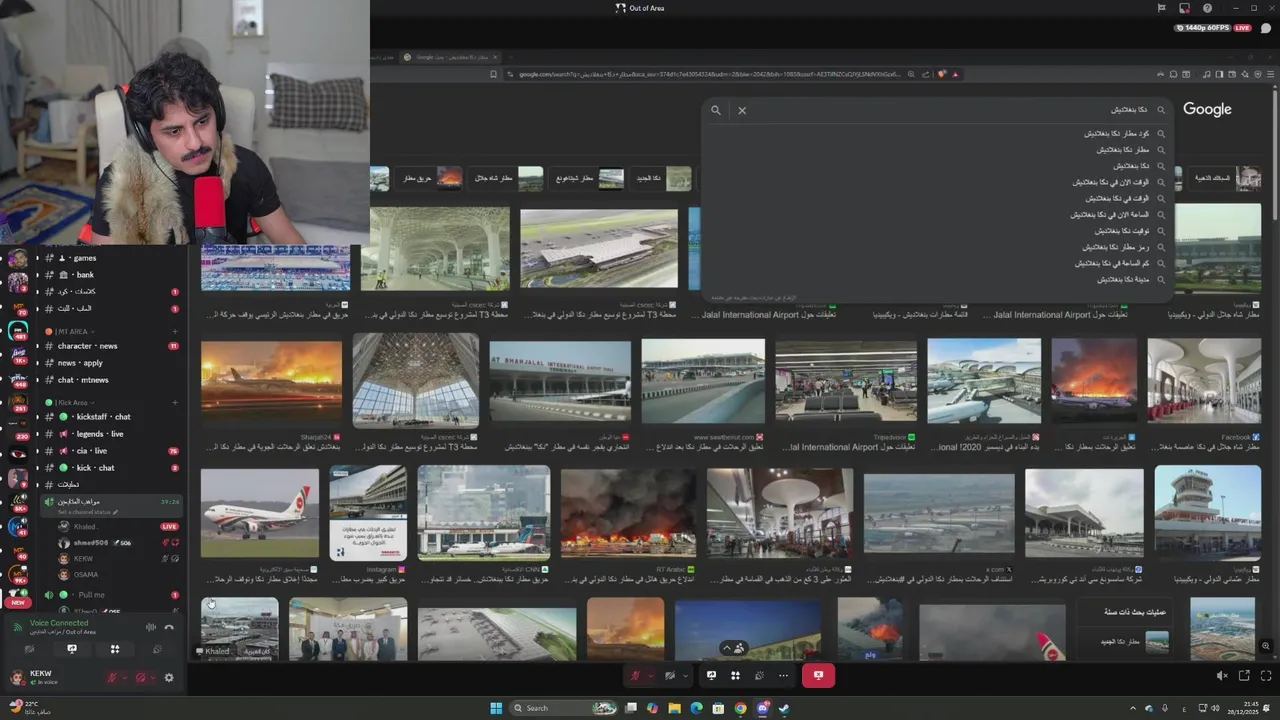Add channel plus beside MT AREA
This screenshot has width=1280, height=720.
tap(175, 331)
